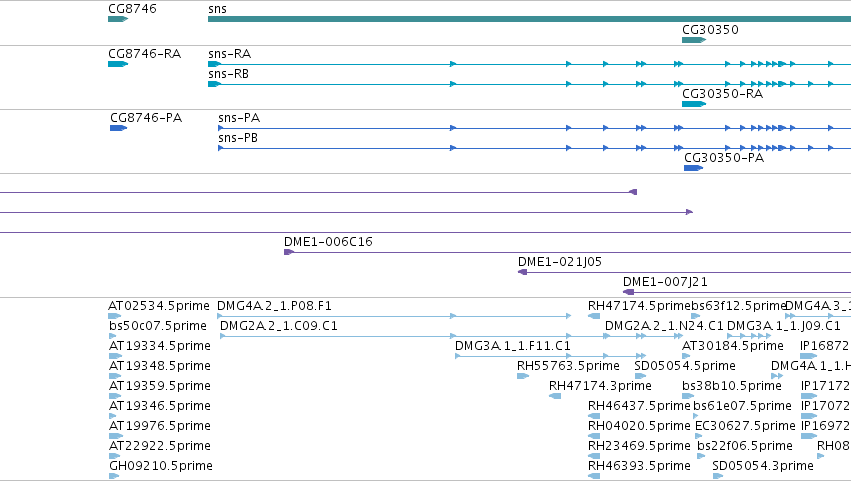Viewport: 851px width, 481px height.
Task: Select EST EC30627.5prime
Action: click(x=745, y=426)
